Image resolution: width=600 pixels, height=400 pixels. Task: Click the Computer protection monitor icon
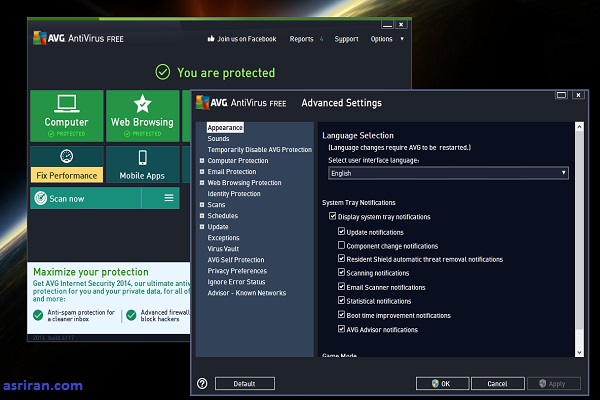[66, 104]
